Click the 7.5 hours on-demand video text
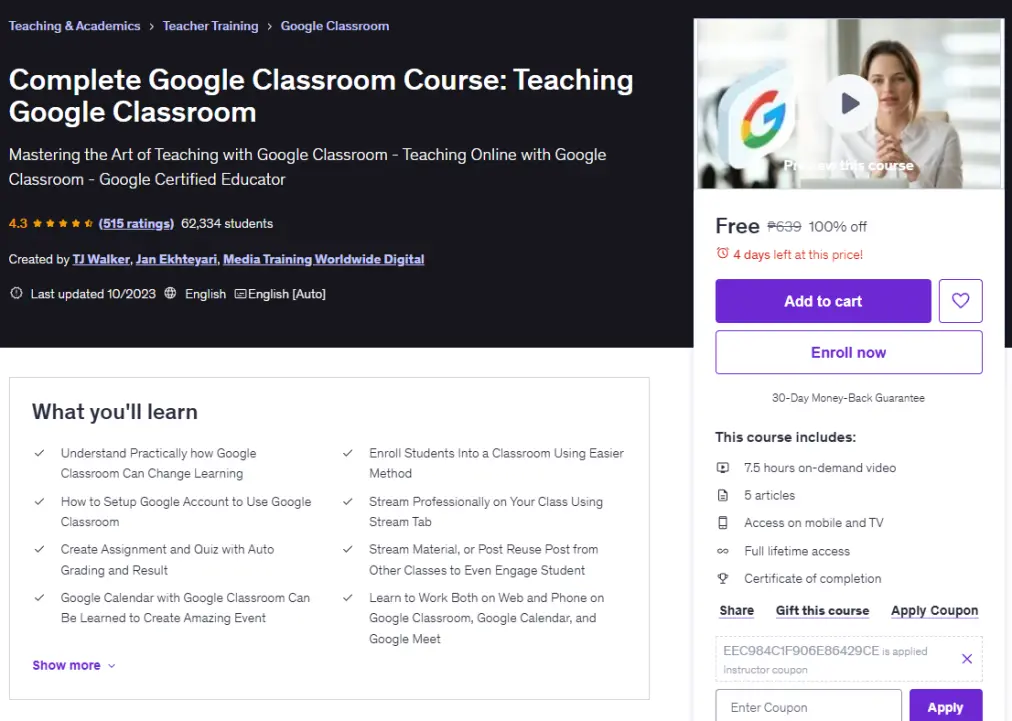This screenshot has height=721, width=1012. coord(820,468)
